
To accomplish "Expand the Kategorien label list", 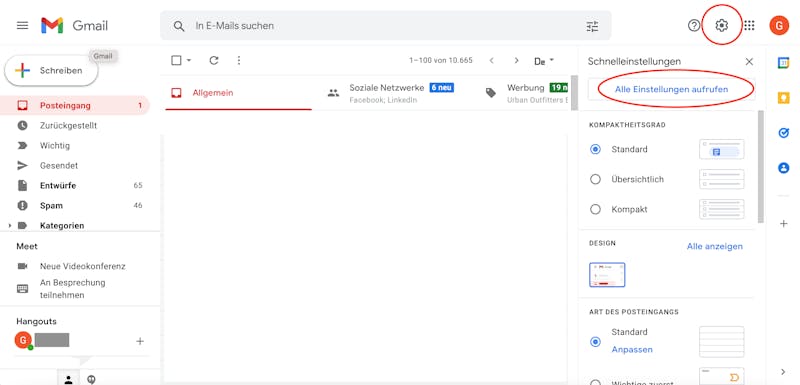I will (10, 225).
